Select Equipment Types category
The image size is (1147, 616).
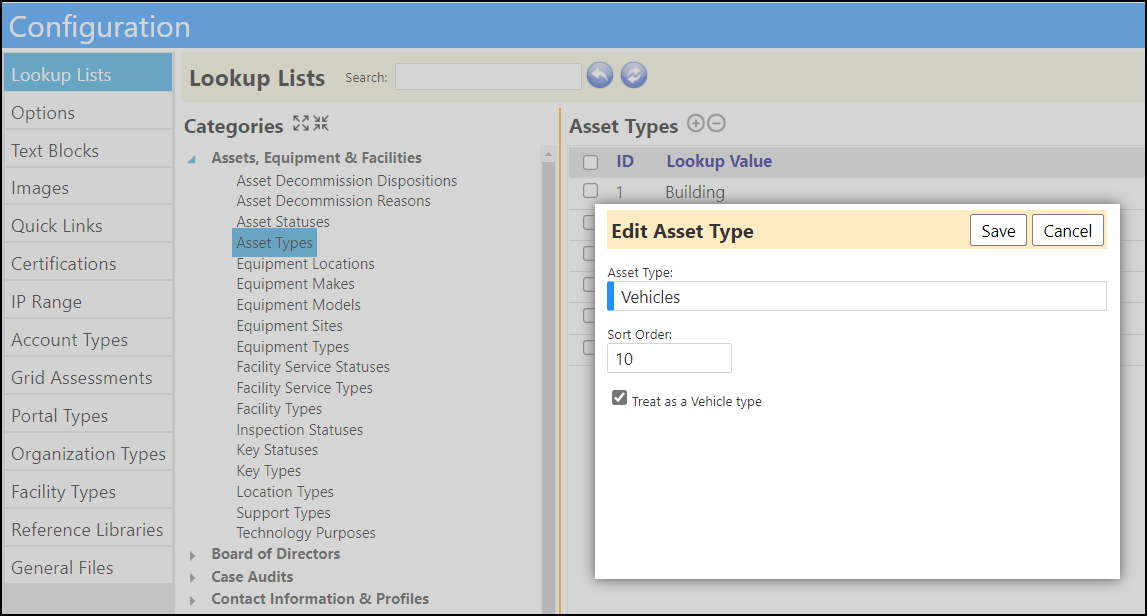pos(293,347)
